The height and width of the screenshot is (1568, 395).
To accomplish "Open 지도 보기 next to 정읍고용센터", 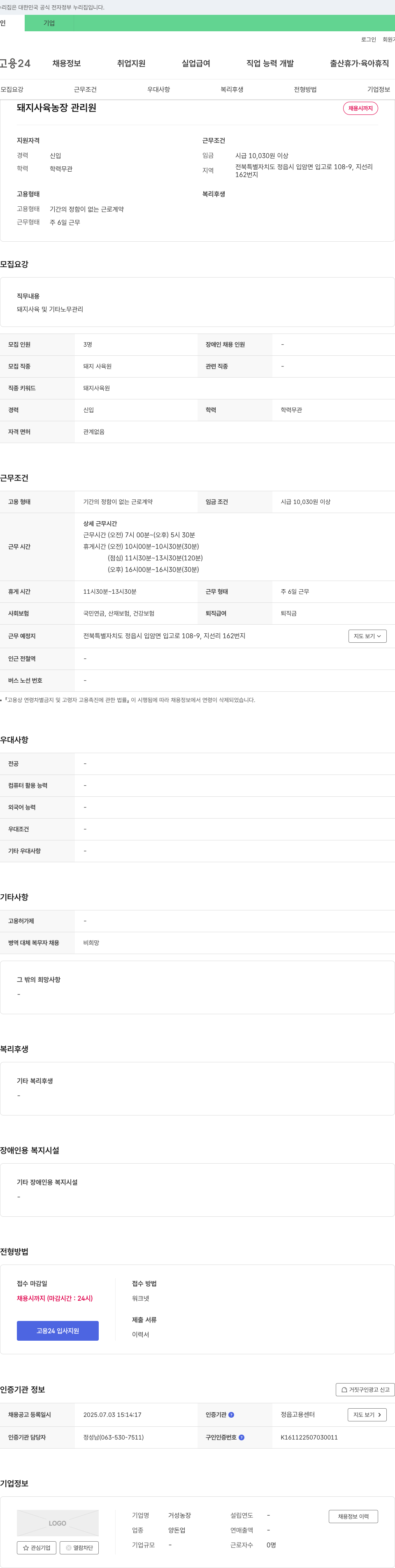I will click(x=367, y=1414).
